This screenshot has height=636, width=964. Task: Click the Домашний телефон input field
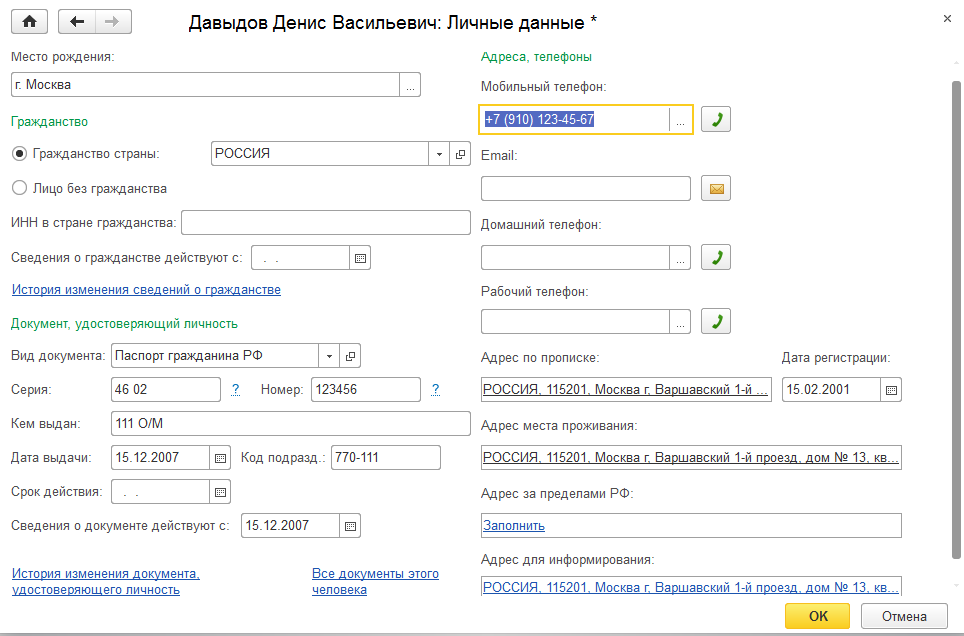coord(575,258)
